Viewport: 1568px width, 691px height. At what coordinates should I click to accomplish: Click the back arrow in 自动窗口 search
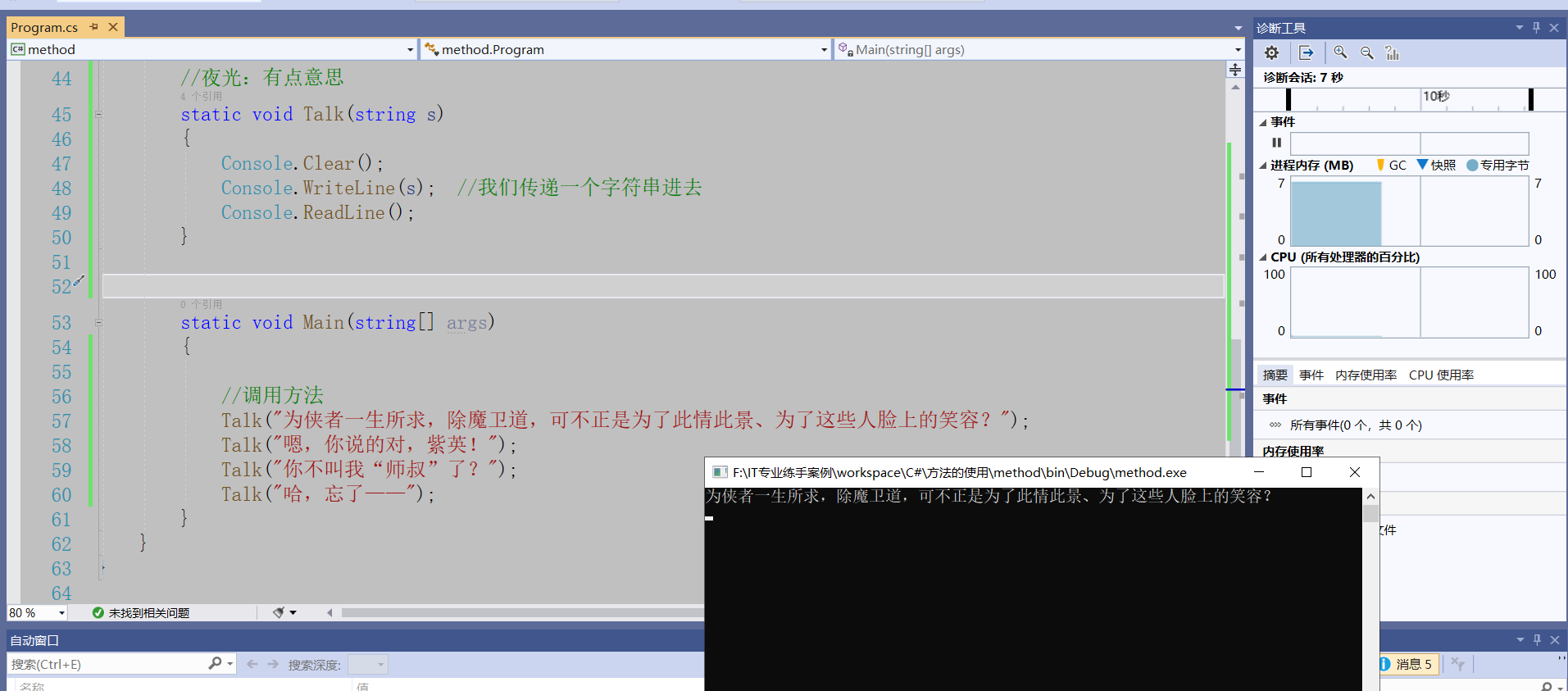[x=252, y=665]
